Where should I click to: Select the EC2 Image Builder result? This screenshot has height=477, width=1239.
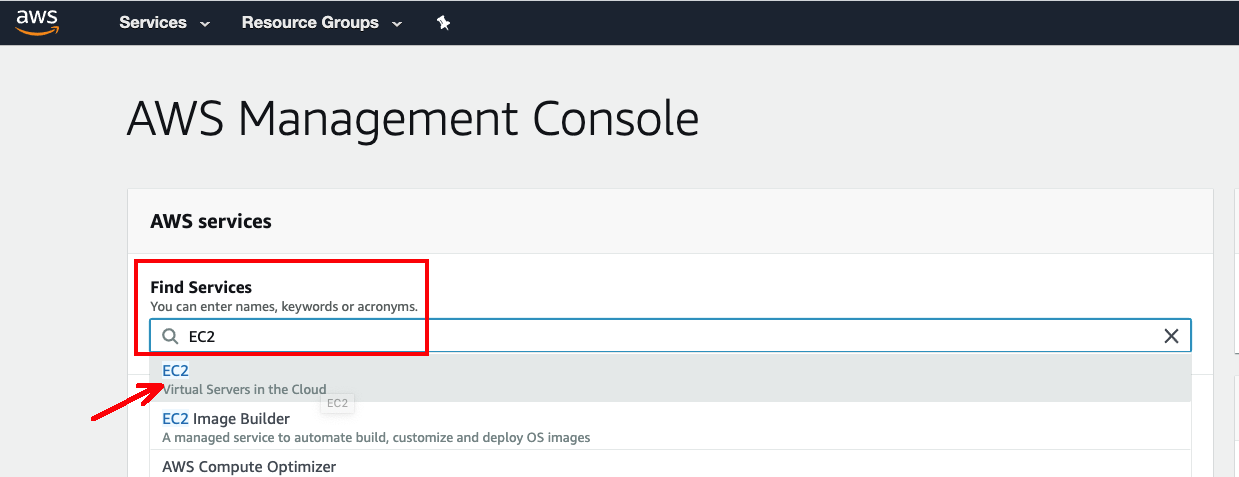coord(670,427)
